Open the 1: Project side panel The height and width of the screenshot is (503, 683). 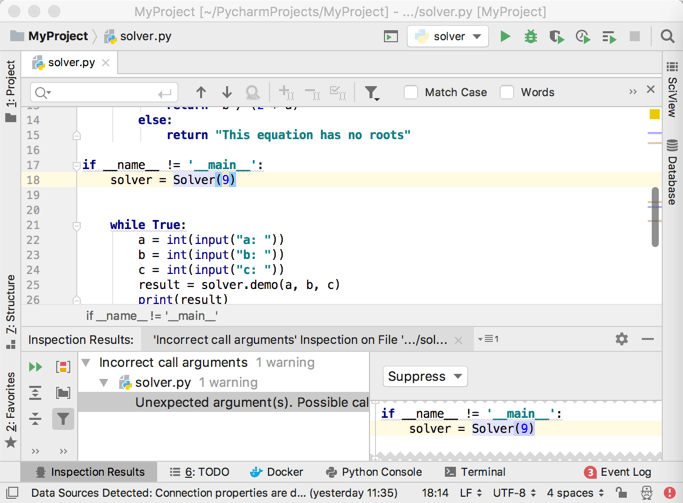click(x=11, y=91)
